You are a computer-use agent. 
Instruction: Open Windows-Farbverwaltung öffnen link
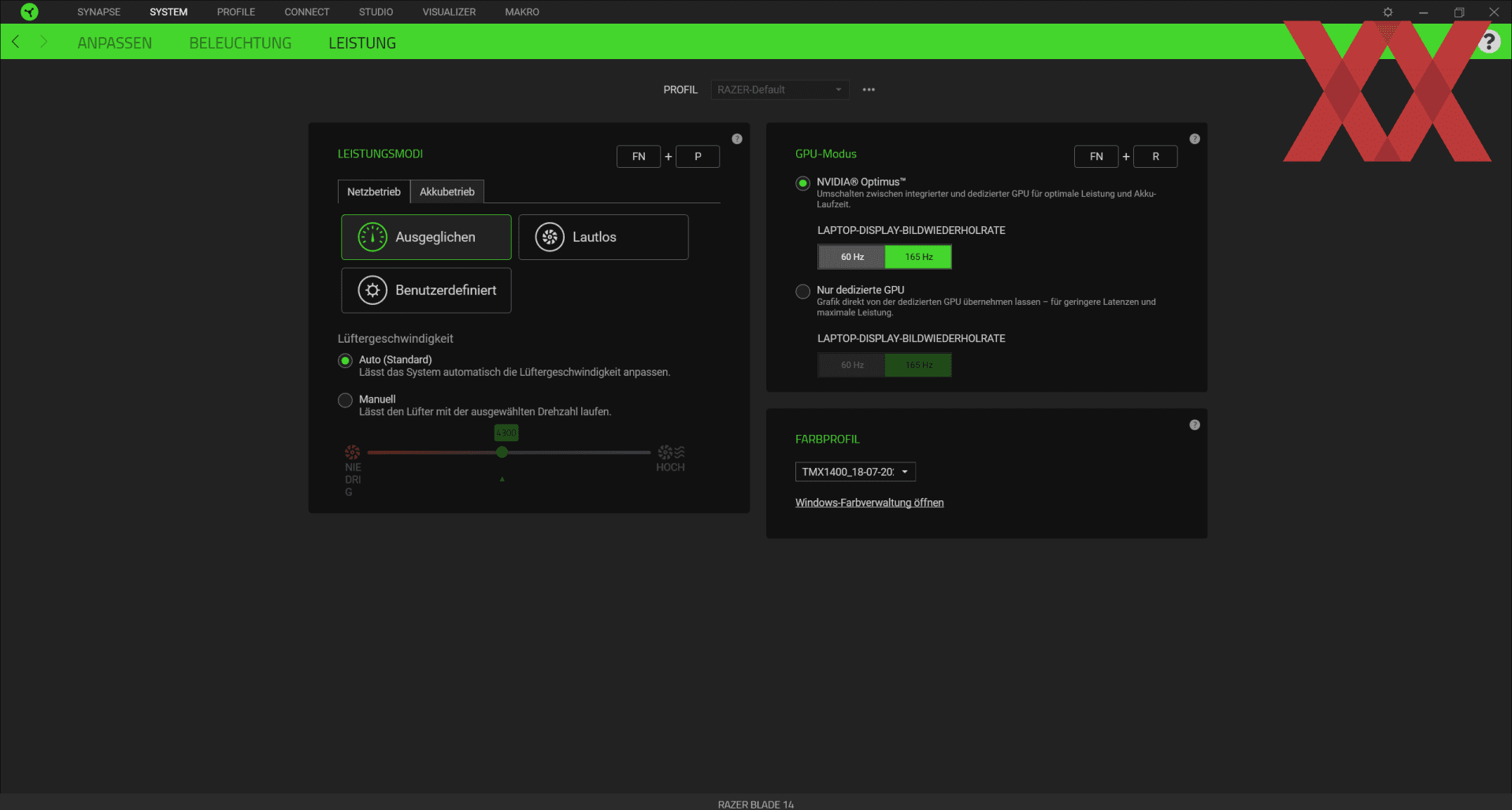(x=869, y=503)
